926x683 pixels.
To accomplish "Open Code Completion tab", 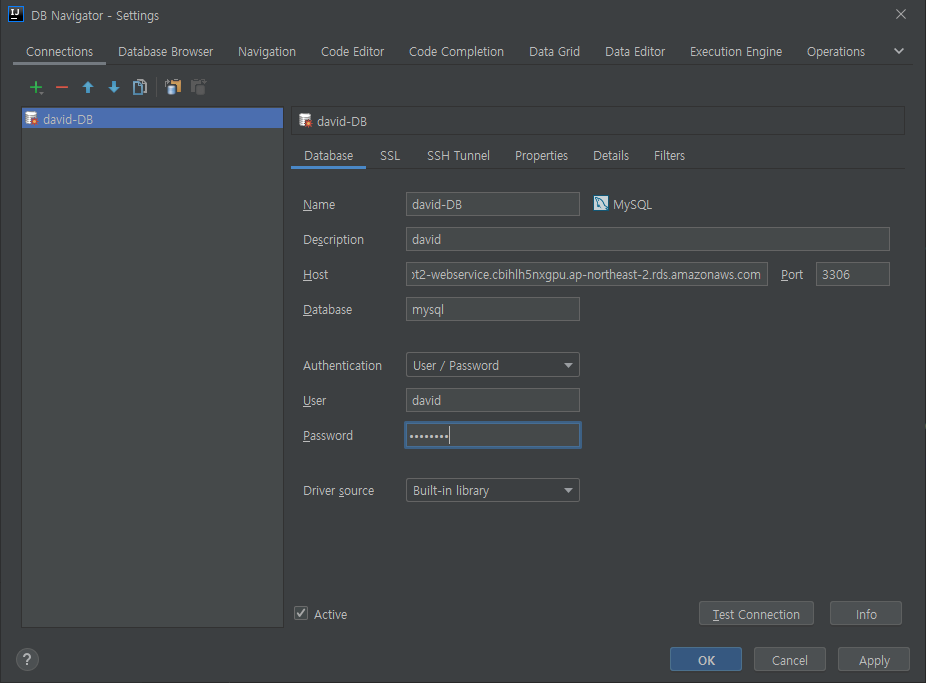I will [x=457, y=51].
